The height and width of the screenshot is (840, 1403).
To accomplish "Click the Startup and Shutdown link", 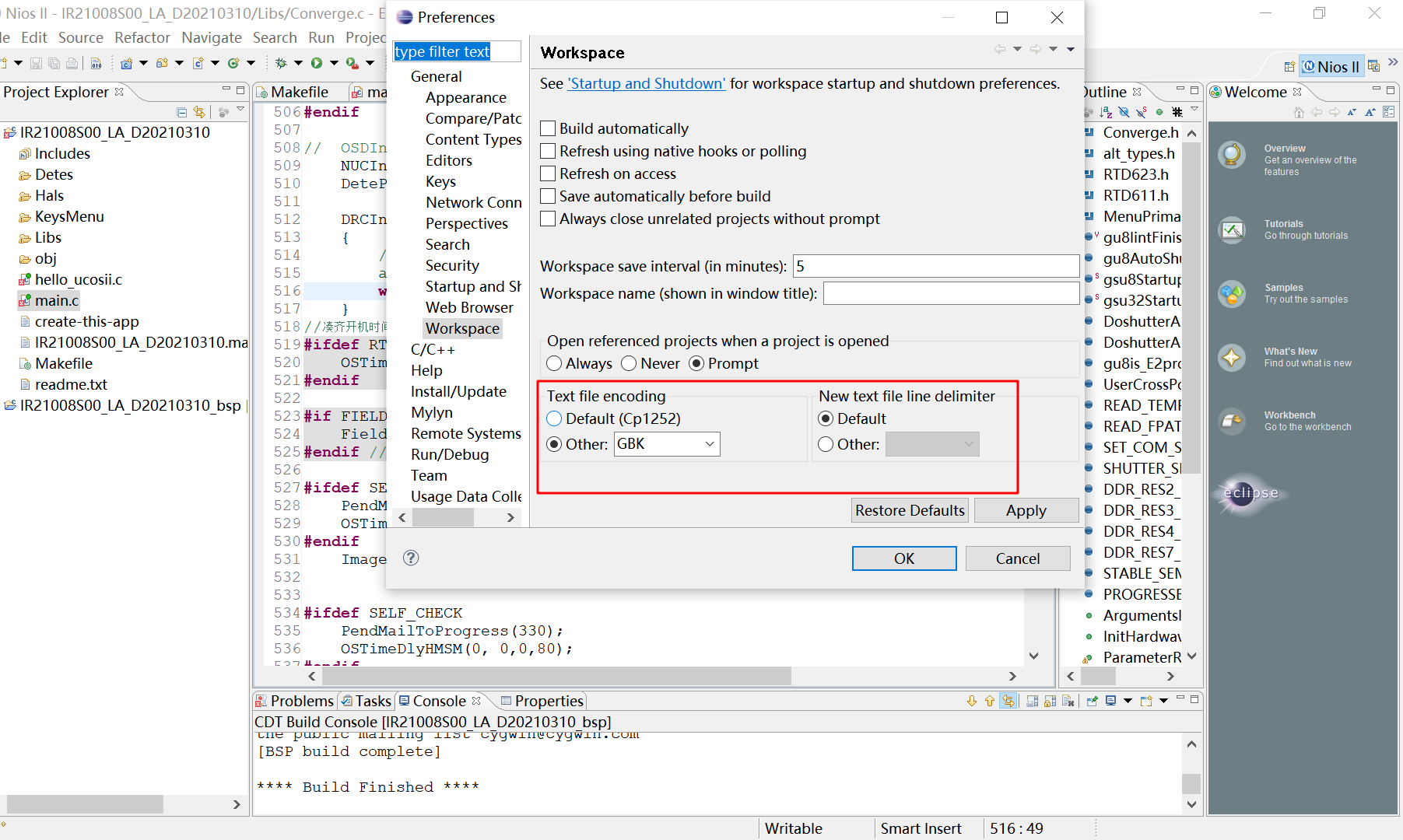I will click(x=646, y=83).
